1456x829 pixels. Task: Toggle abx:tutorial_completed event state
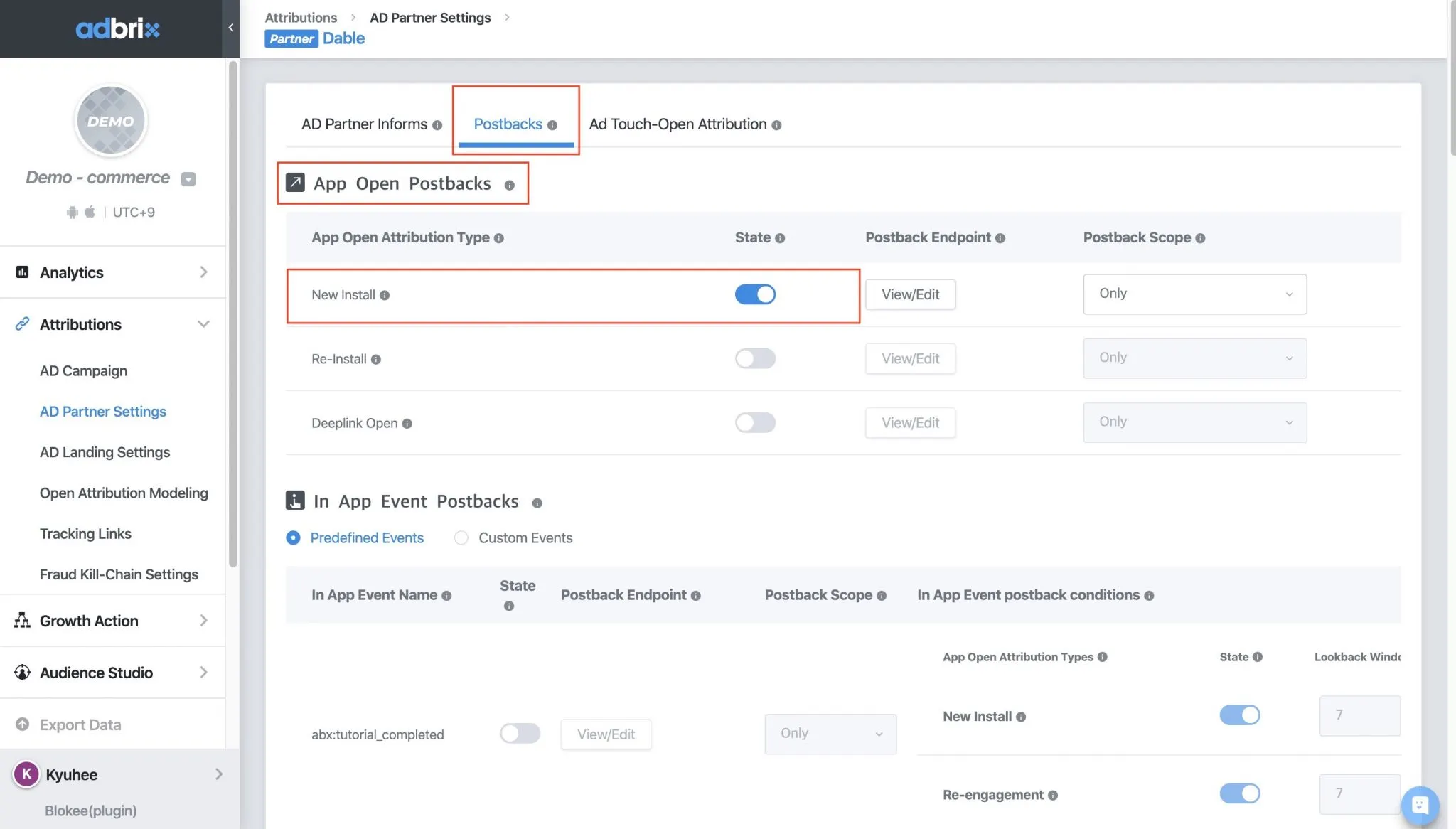point(520,734)
